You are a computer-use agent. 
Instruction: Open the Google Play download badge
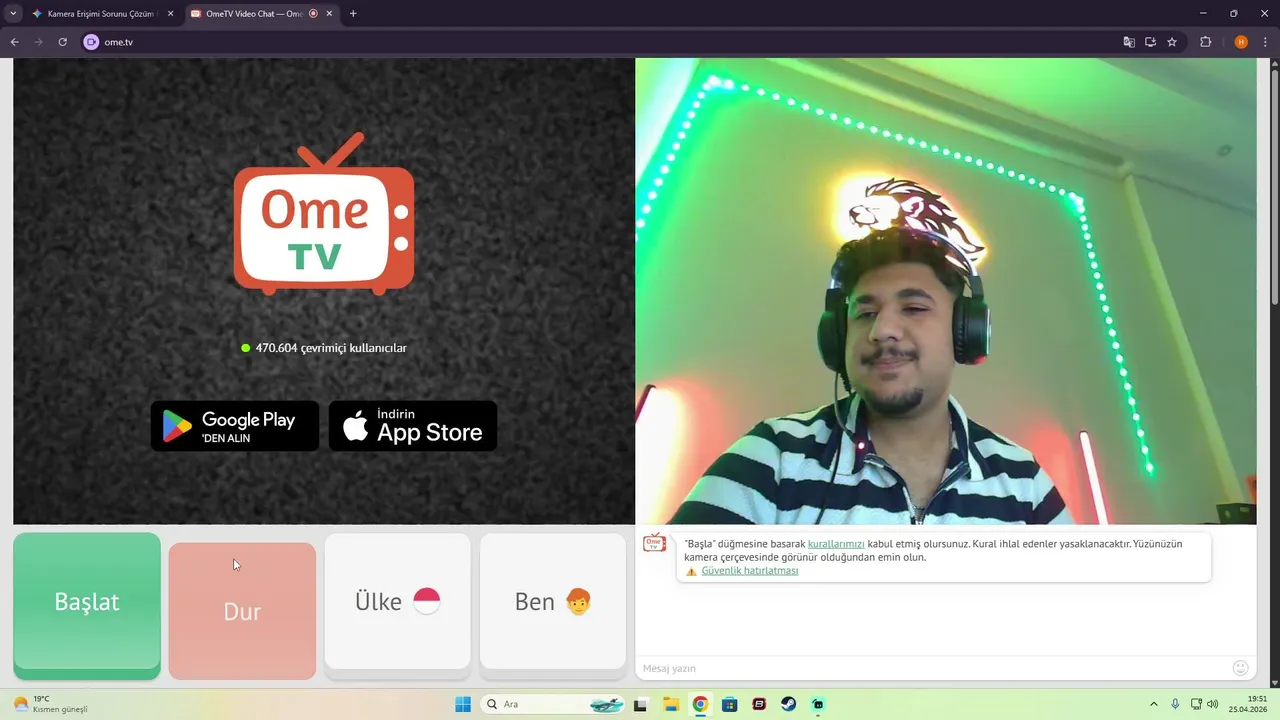click(x=235, y=426)
